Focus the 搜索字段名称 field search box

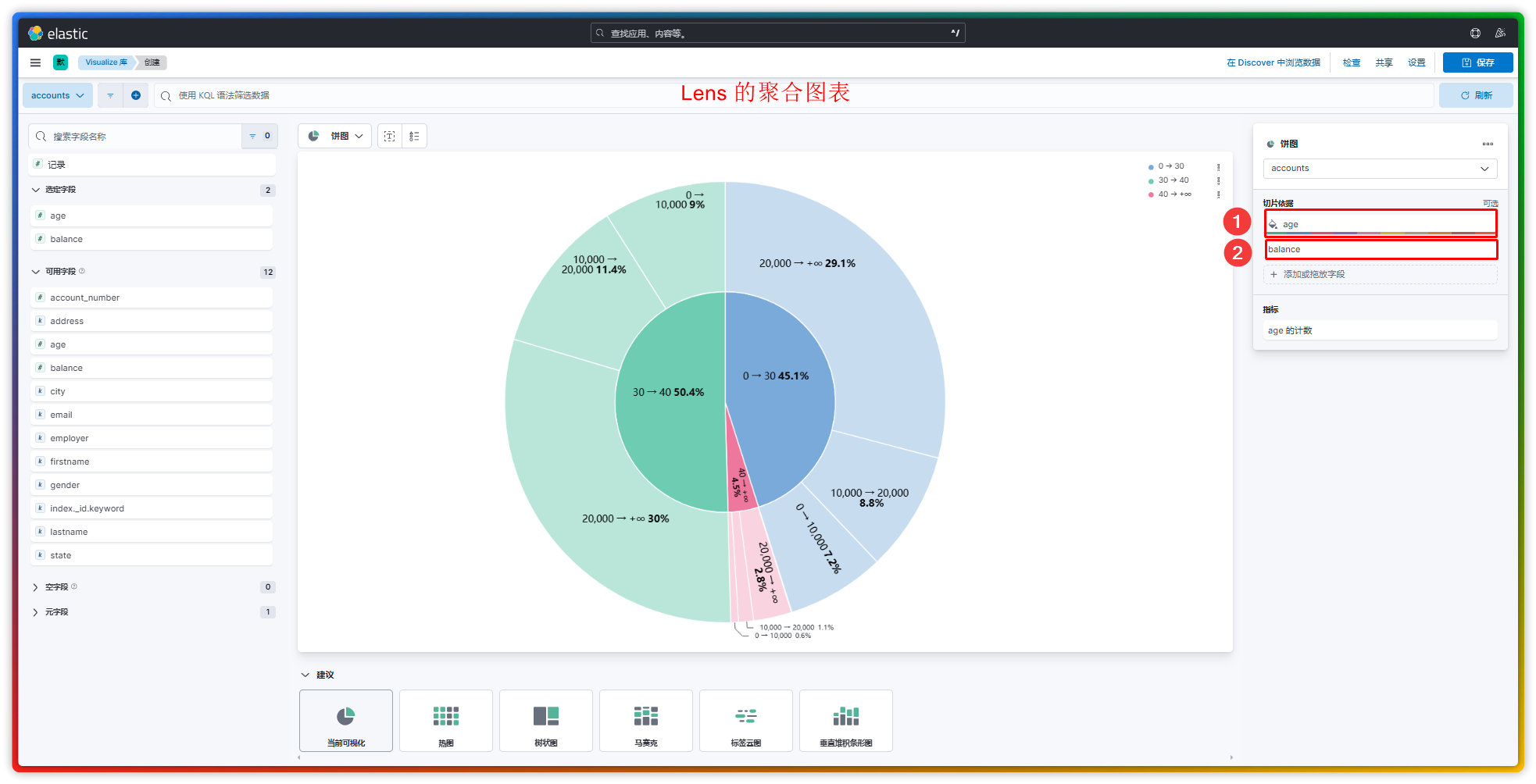(135, 136)
